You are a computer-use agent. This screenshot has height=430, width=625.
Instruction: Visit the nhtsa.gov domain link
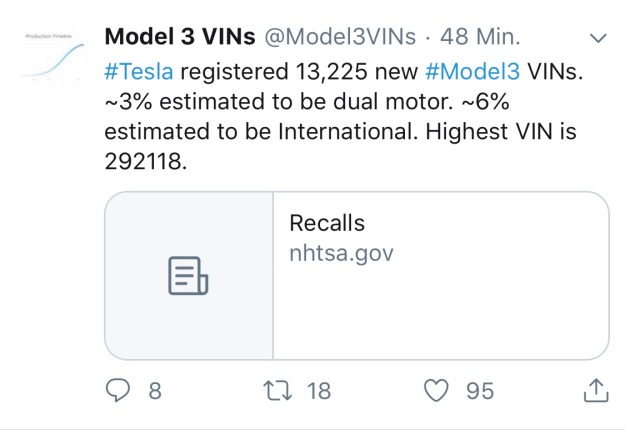pyautogui.click(x=341, y=253)
